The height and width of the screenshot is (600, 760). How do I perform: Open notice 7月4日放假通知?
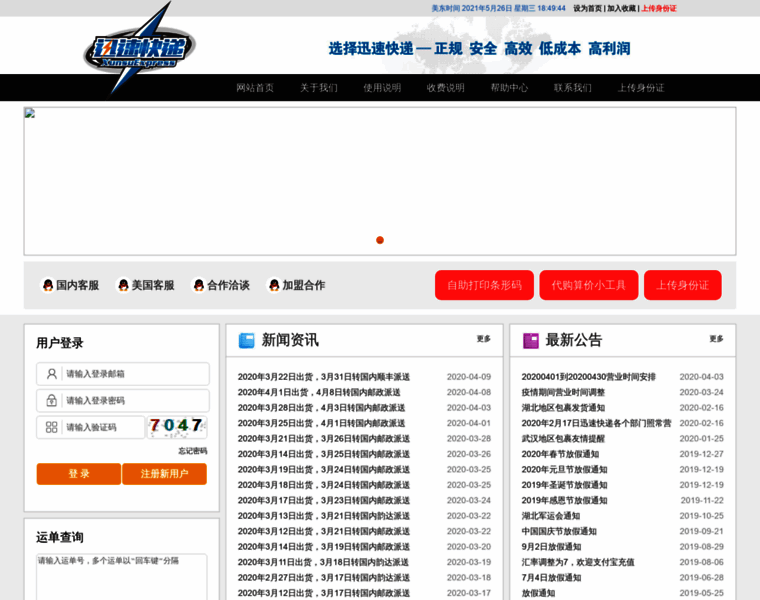tap(551, 578)
